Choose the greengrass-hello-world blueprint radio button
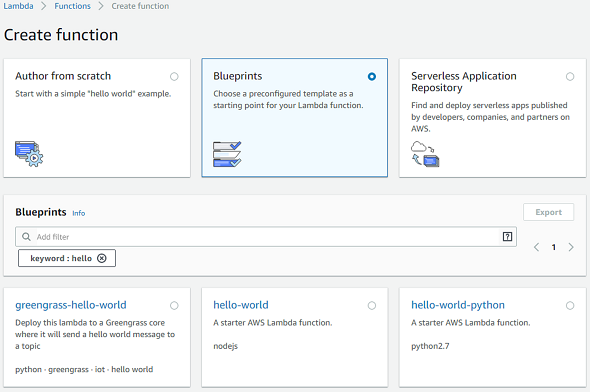 [174, 305]
